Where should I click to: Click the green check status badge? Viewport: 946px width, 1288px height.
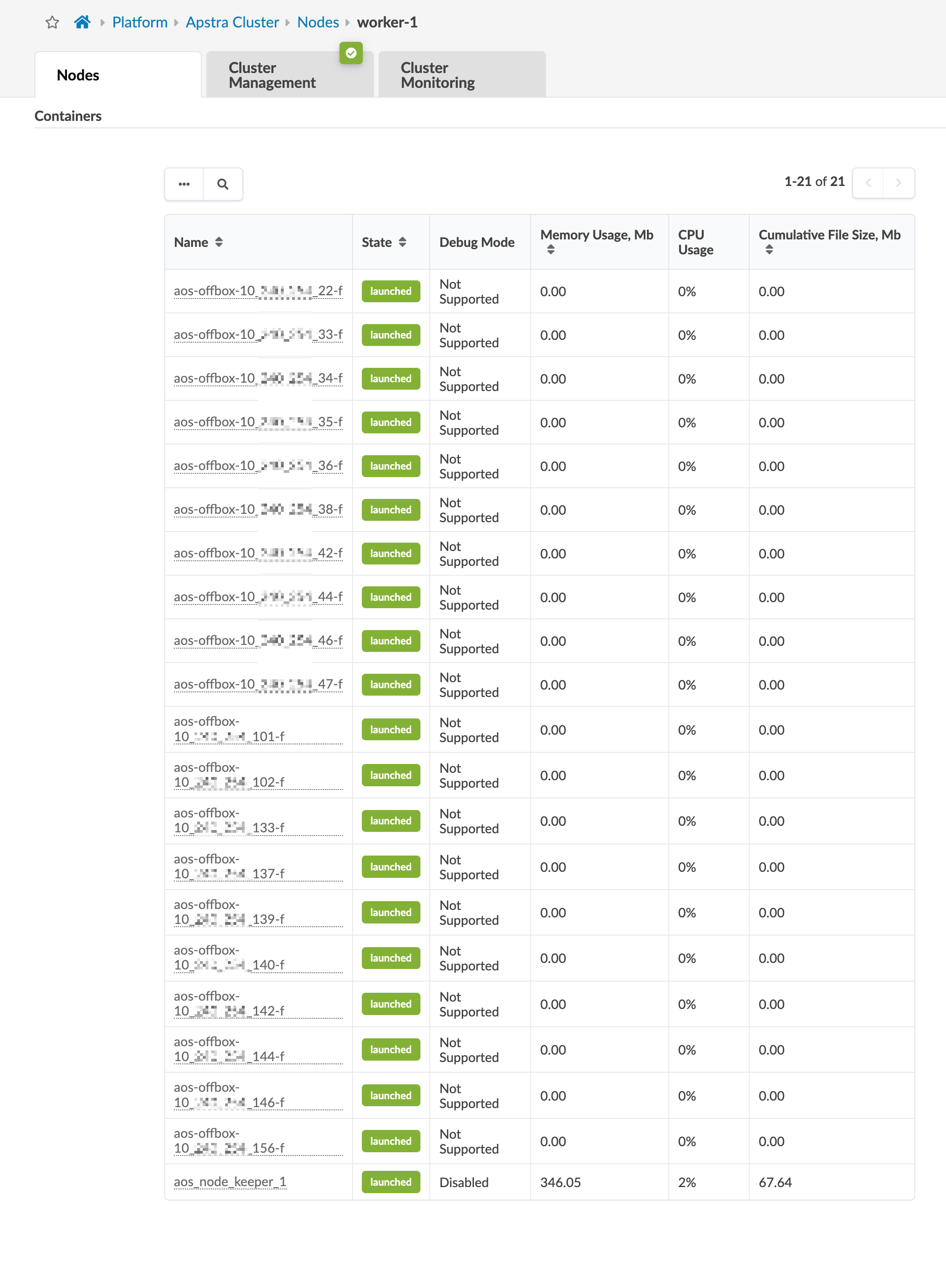pyautogui.click(x=351, y=53)
